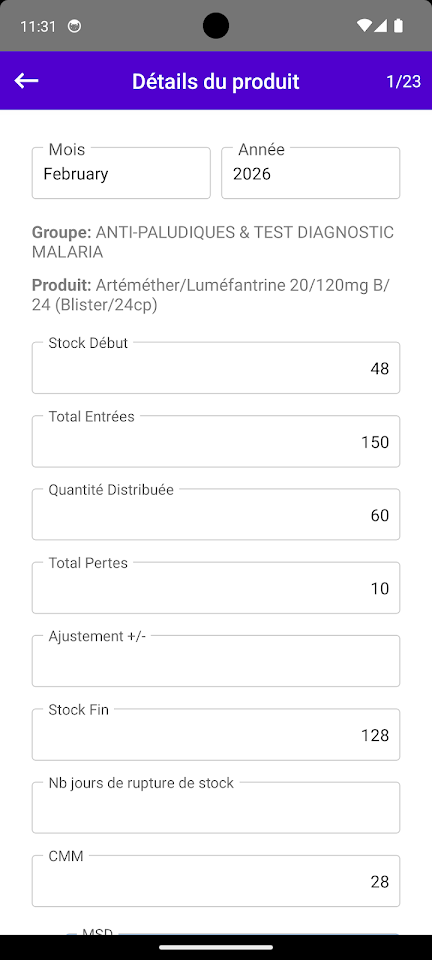Image resolution: width=432 pixels, height=960 pixels.
Task: Go back using the arrow icon
Action: [26, 80]
